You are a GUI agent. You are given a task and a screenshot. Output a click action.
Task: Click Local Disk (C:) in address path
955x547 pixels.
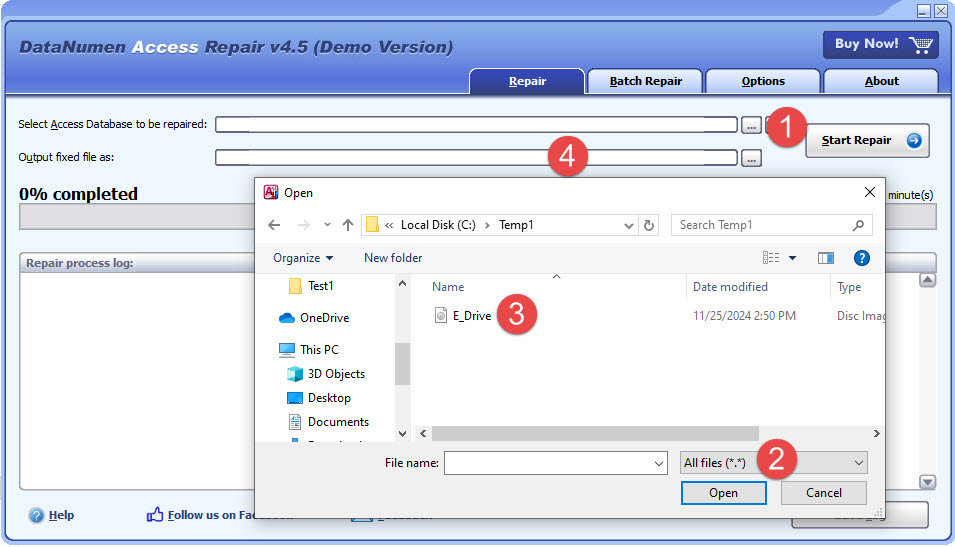438,225
